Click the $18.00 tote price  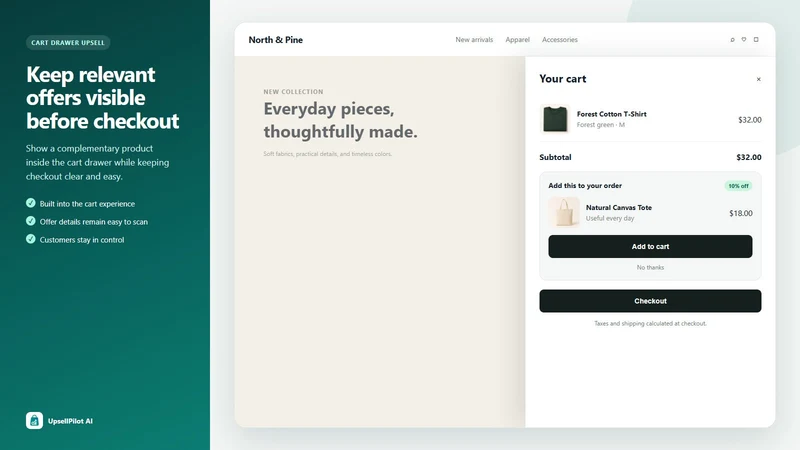(740, 213)
